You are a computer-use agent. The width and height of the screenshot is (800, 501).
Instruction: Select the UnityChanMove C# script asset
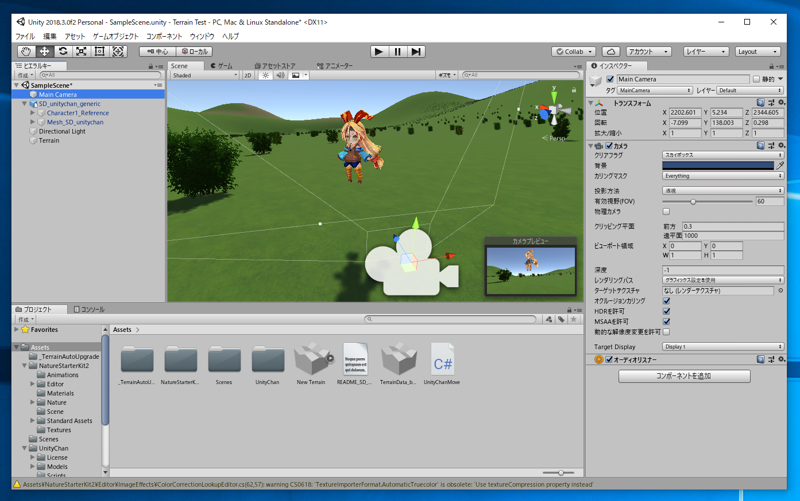[442, 364]
